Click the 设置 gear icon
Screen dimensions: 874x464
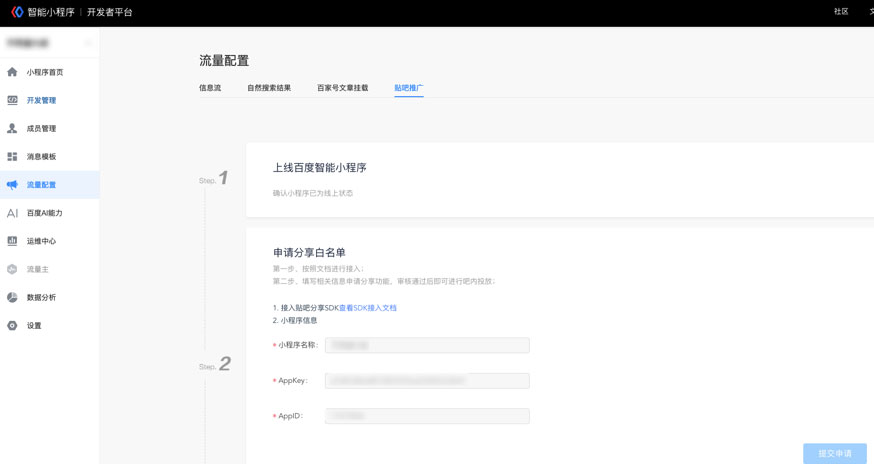(12, 325)
